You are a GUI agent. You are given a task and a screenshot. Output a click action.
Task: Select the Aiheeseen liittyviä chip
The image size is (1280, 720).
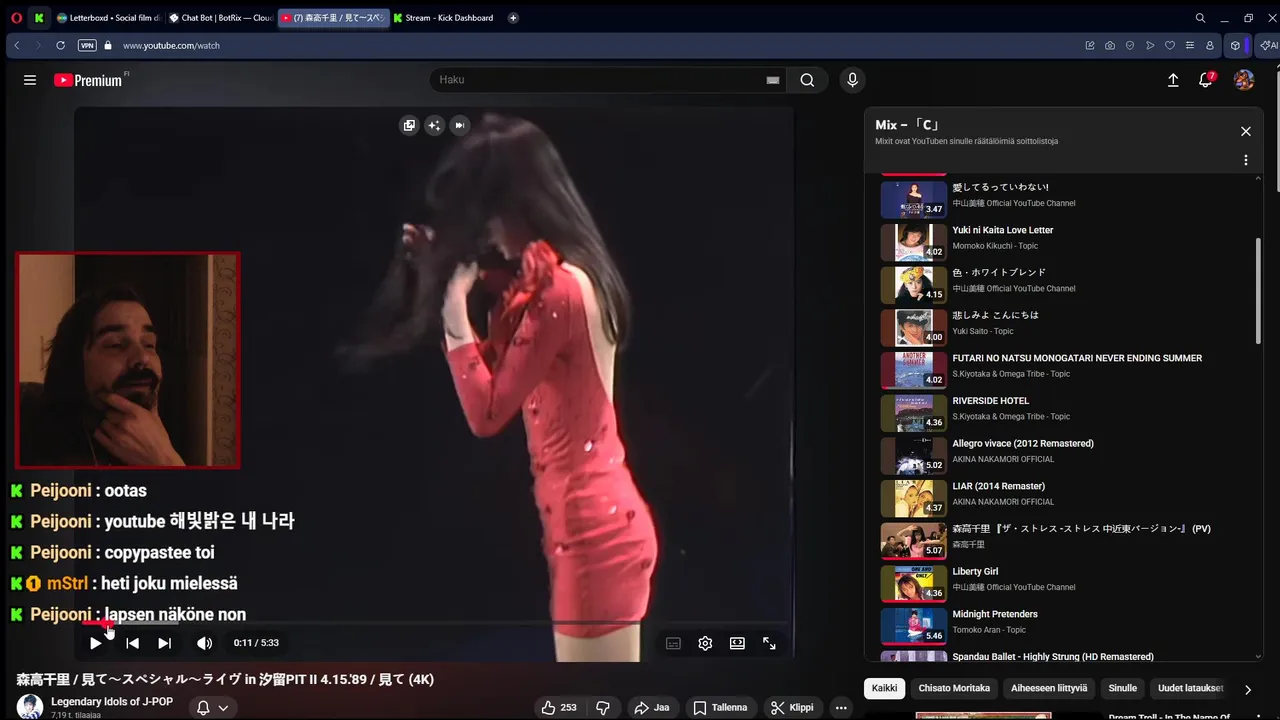[1049, 688]
